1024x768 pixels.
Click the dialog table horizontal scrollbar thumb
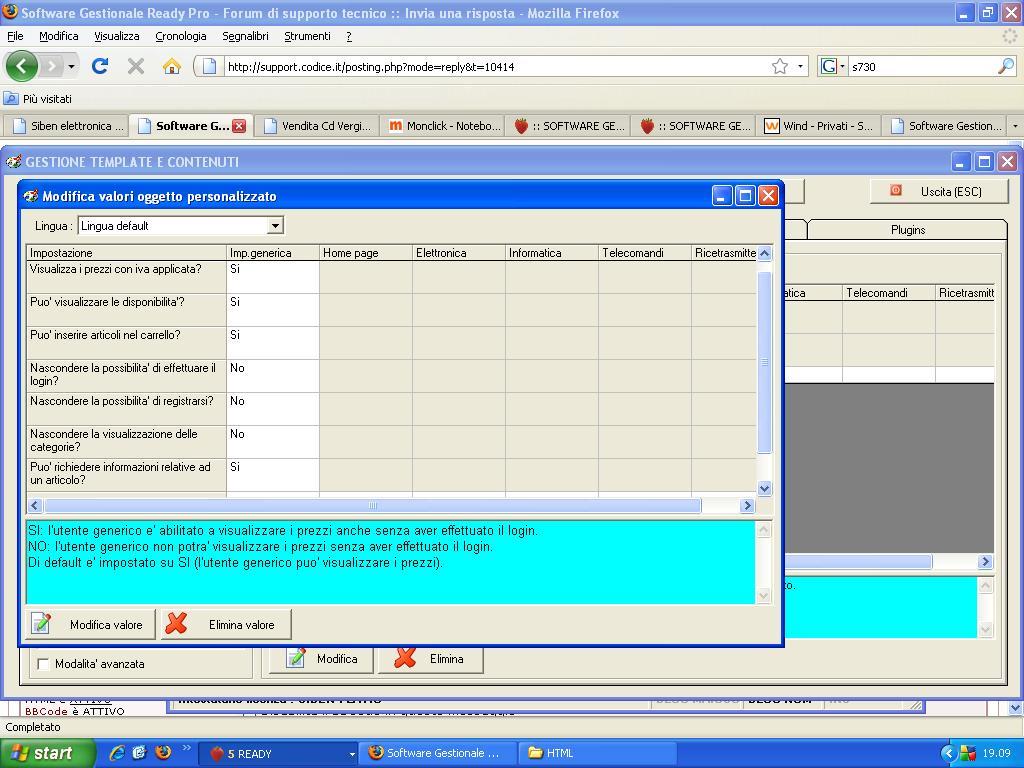click(x=372, y=505)
